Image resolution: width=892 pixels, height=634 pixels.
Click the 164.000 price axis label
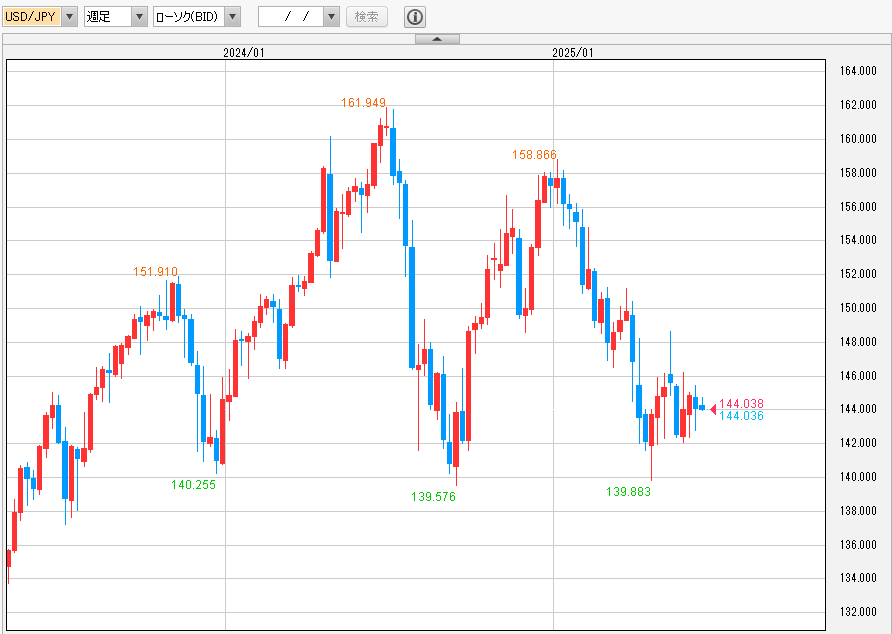858,71
